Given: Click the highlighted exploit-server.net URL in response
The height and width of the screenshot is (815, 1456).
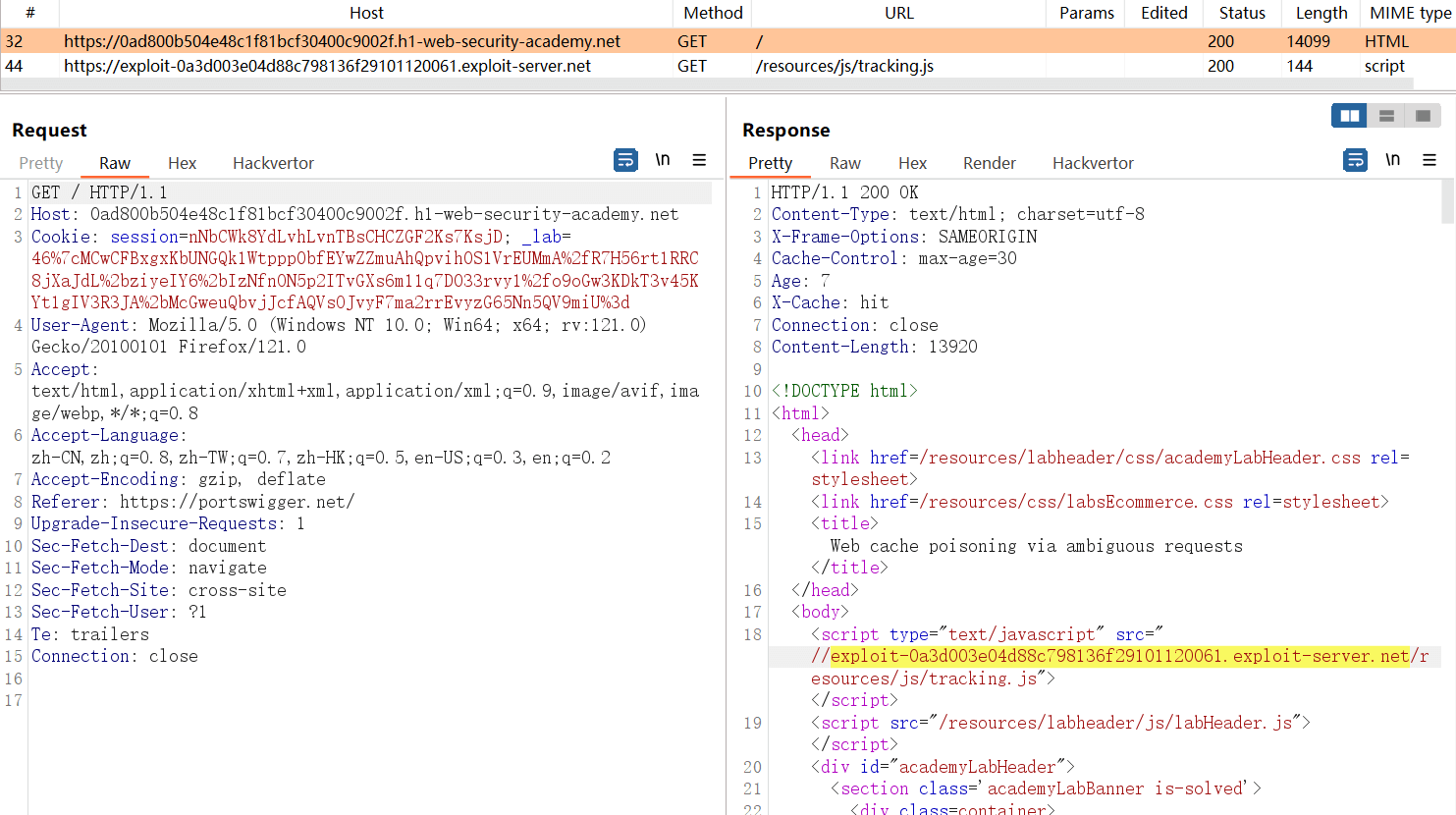Looking at the screenshot, I should [x=1119, y=656].
